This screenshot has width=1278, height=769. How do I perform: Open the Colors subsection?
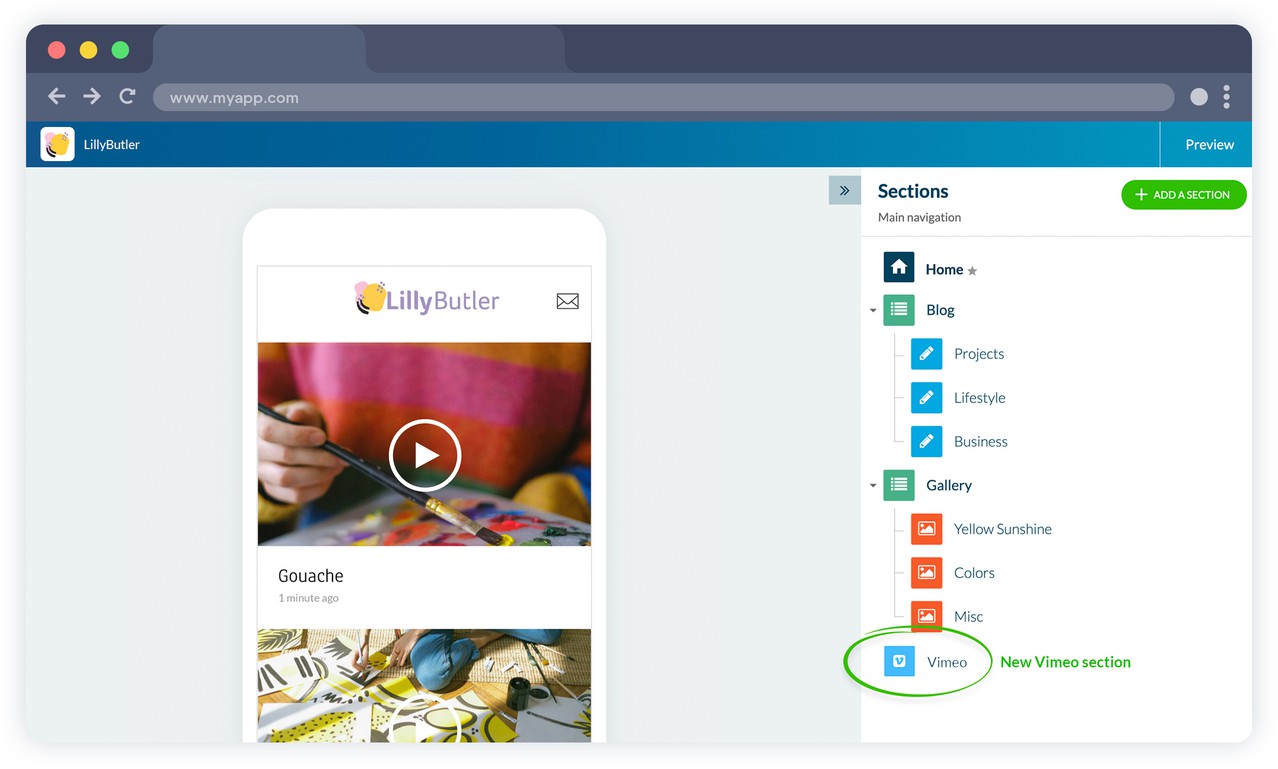coord(974,573)
